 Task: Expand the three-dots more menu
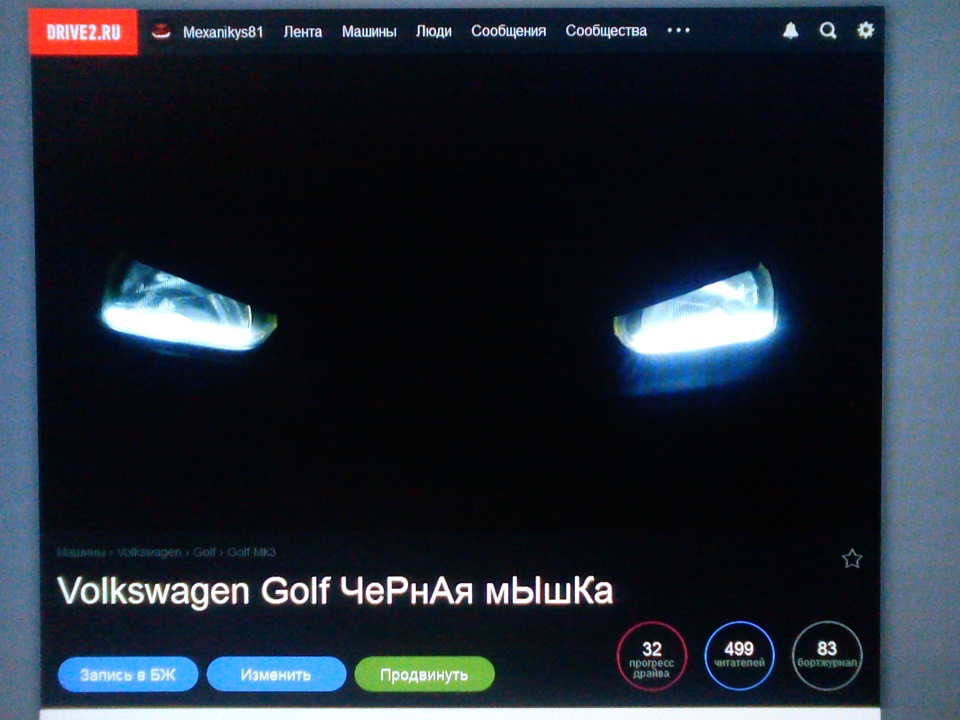[678, 30]
